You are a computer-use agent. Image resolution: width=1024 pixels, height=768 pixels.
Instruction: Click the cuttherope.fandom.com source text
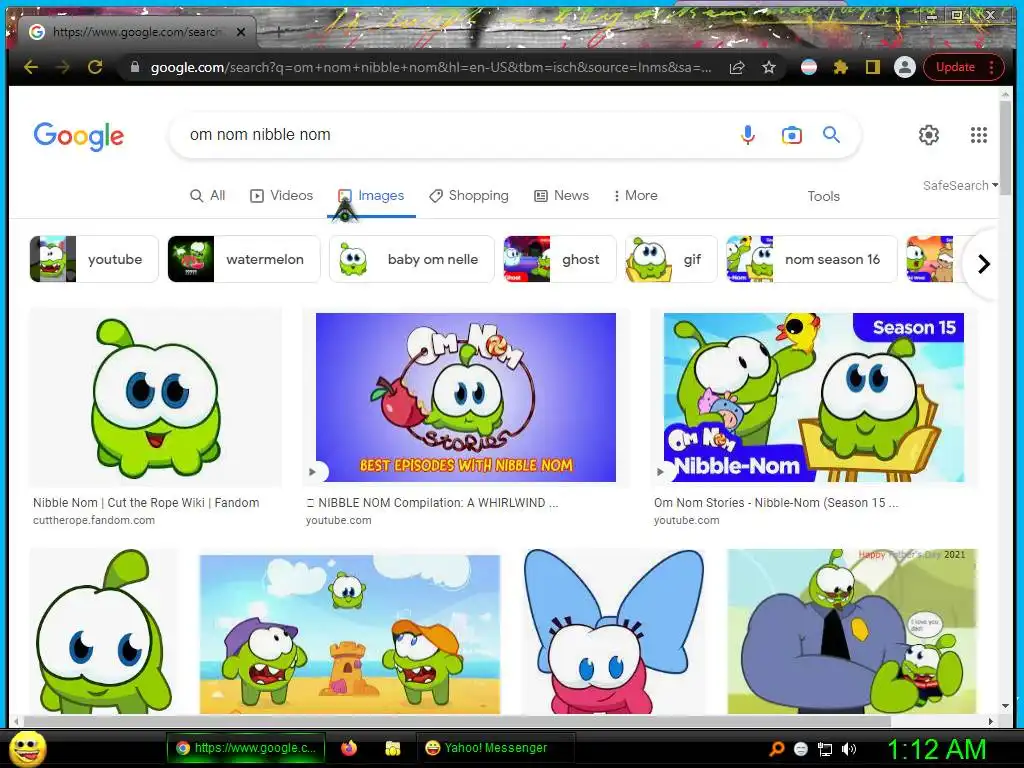point(94,520)
